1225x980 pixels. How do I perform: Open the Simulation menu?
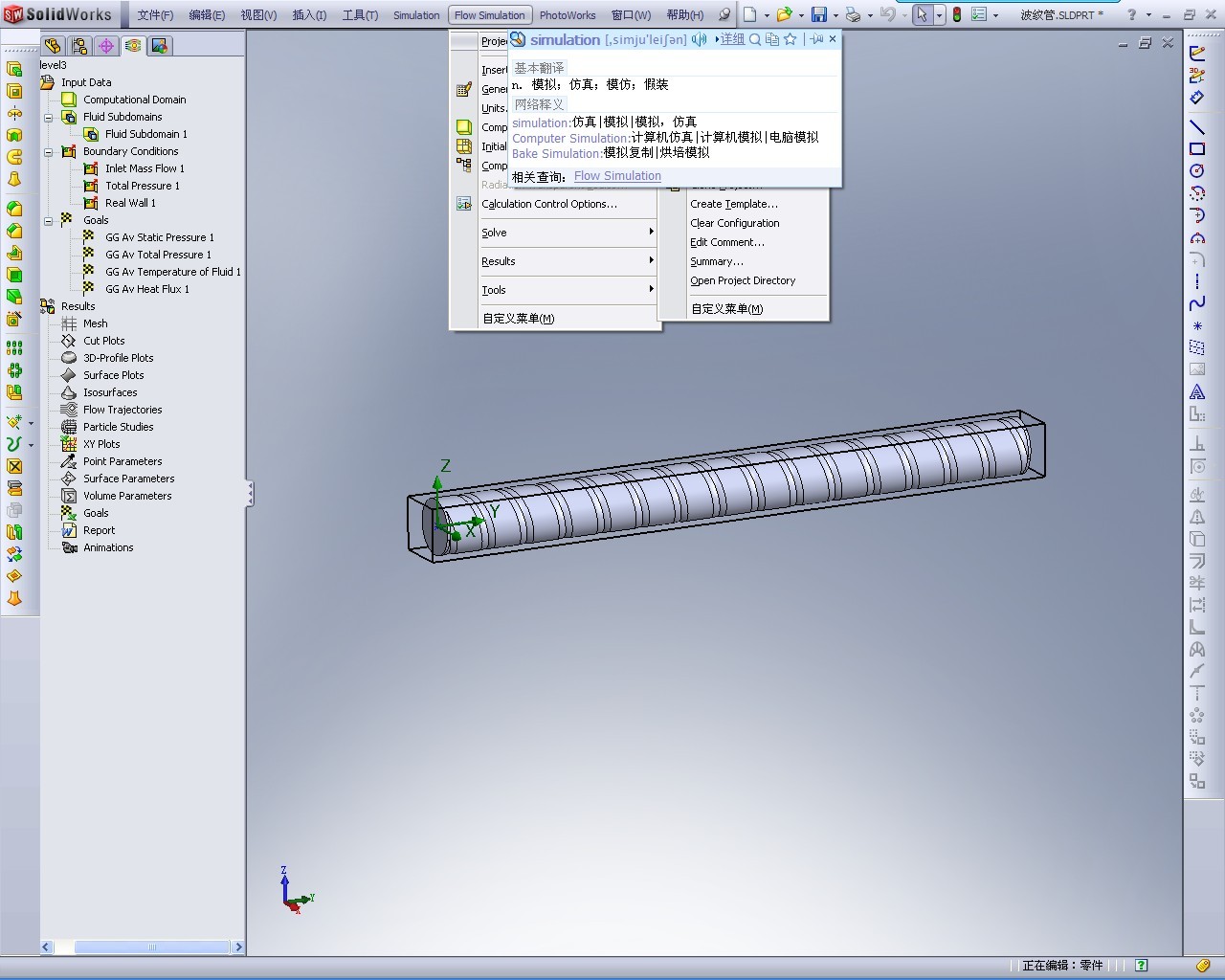pyautogui.click(x=416, y=15)
